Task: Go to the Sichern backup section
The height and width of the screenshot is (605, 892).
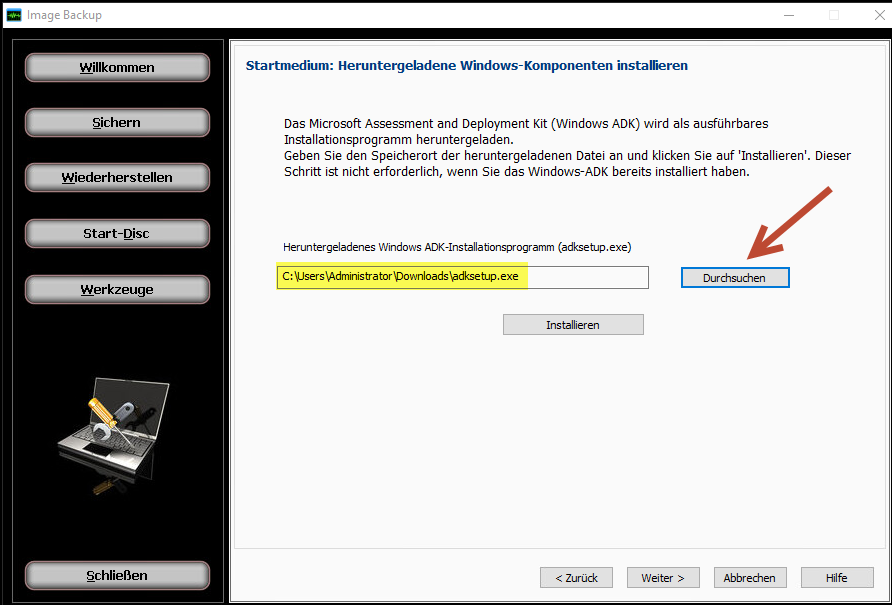Action: pos(117,122)
